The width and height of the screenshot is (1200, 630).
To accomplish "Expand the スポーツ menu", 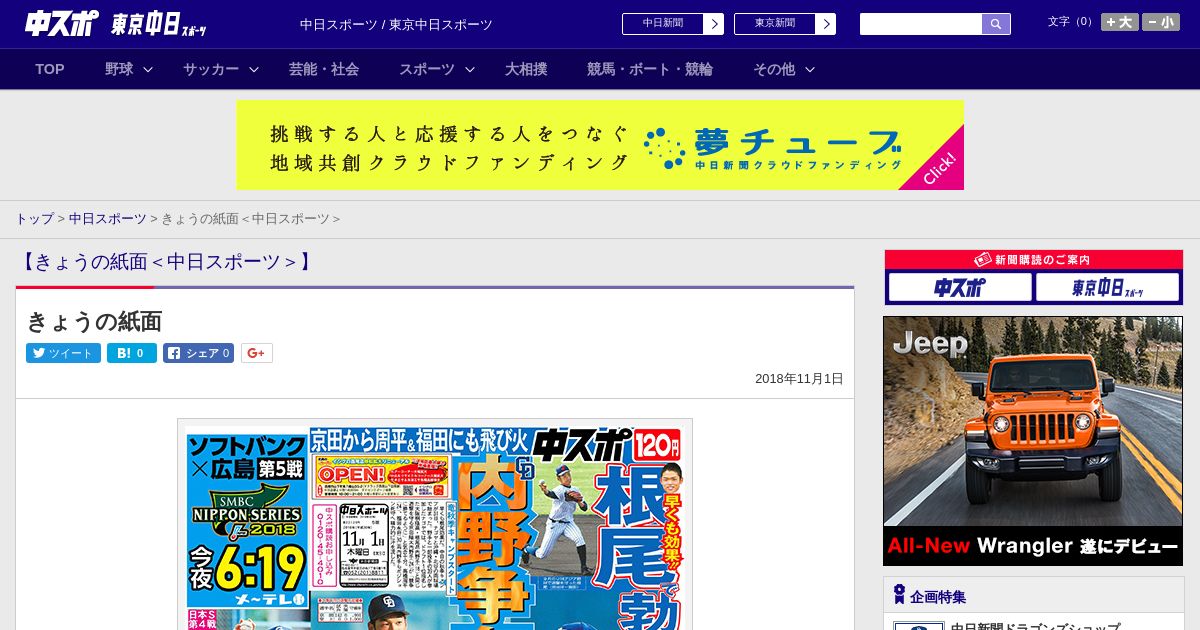I will [x=437, y=69].
